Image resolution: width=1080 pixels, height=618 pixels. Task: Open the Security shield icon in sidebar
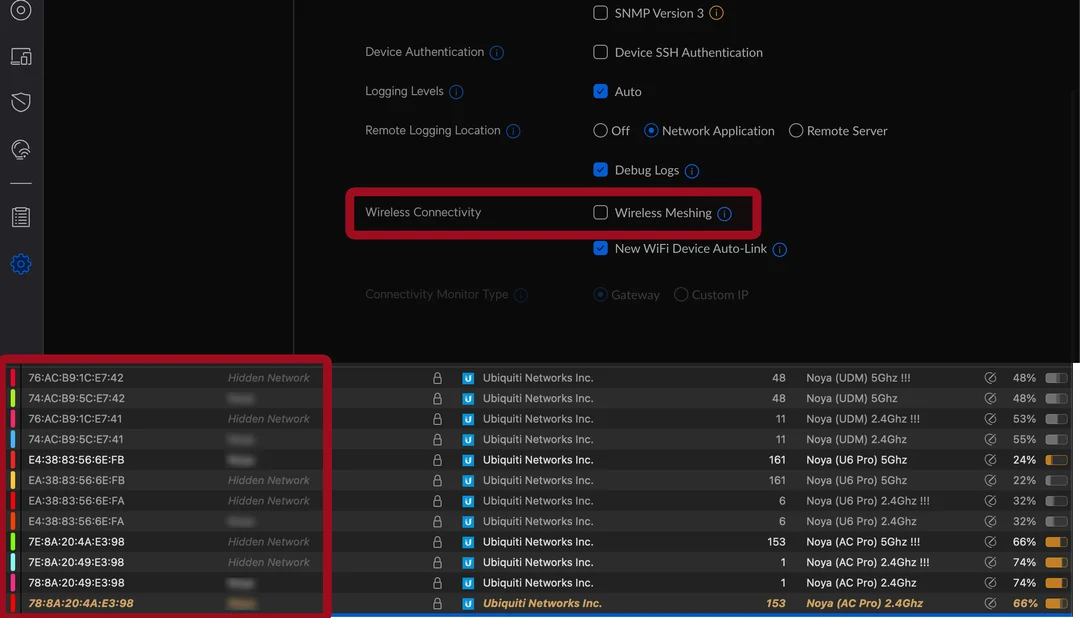click(21, 101)
